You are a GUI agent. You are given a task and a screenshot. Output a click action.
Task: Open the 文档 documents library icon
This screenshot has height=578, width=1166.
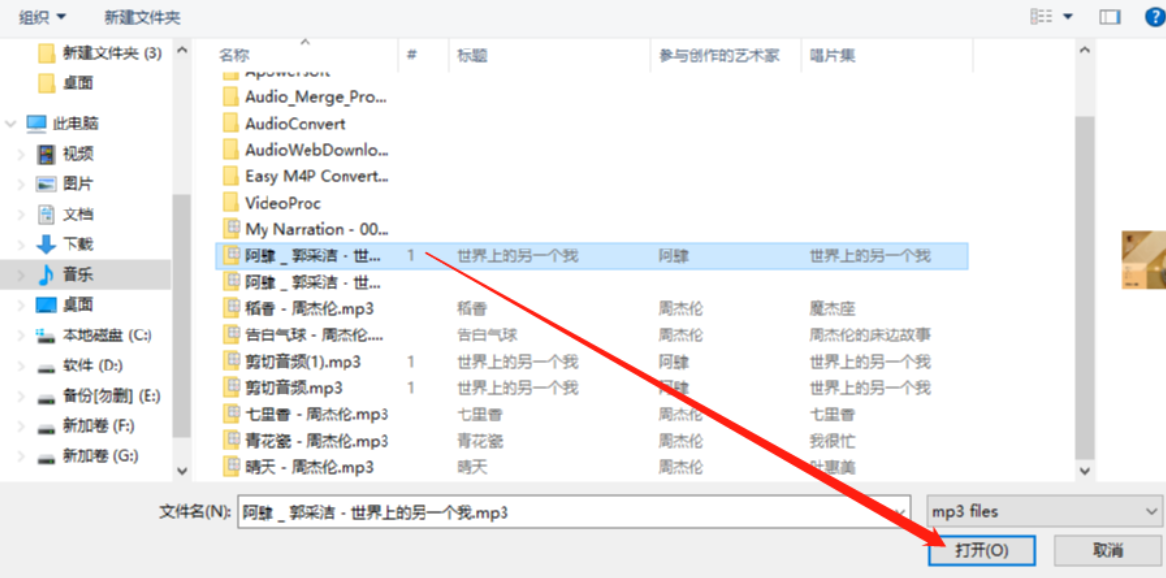(x=47, y=214)
